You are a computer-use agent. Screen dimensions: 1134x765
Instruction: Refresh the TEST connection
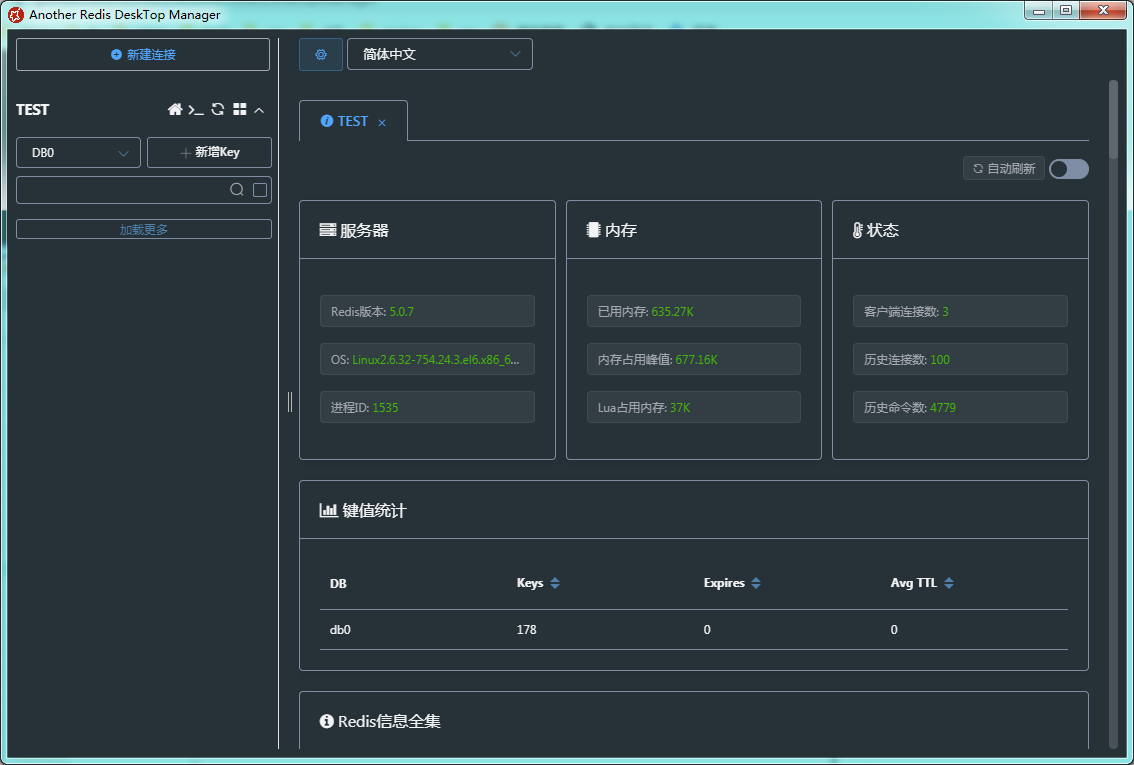(x=218, y=109)
